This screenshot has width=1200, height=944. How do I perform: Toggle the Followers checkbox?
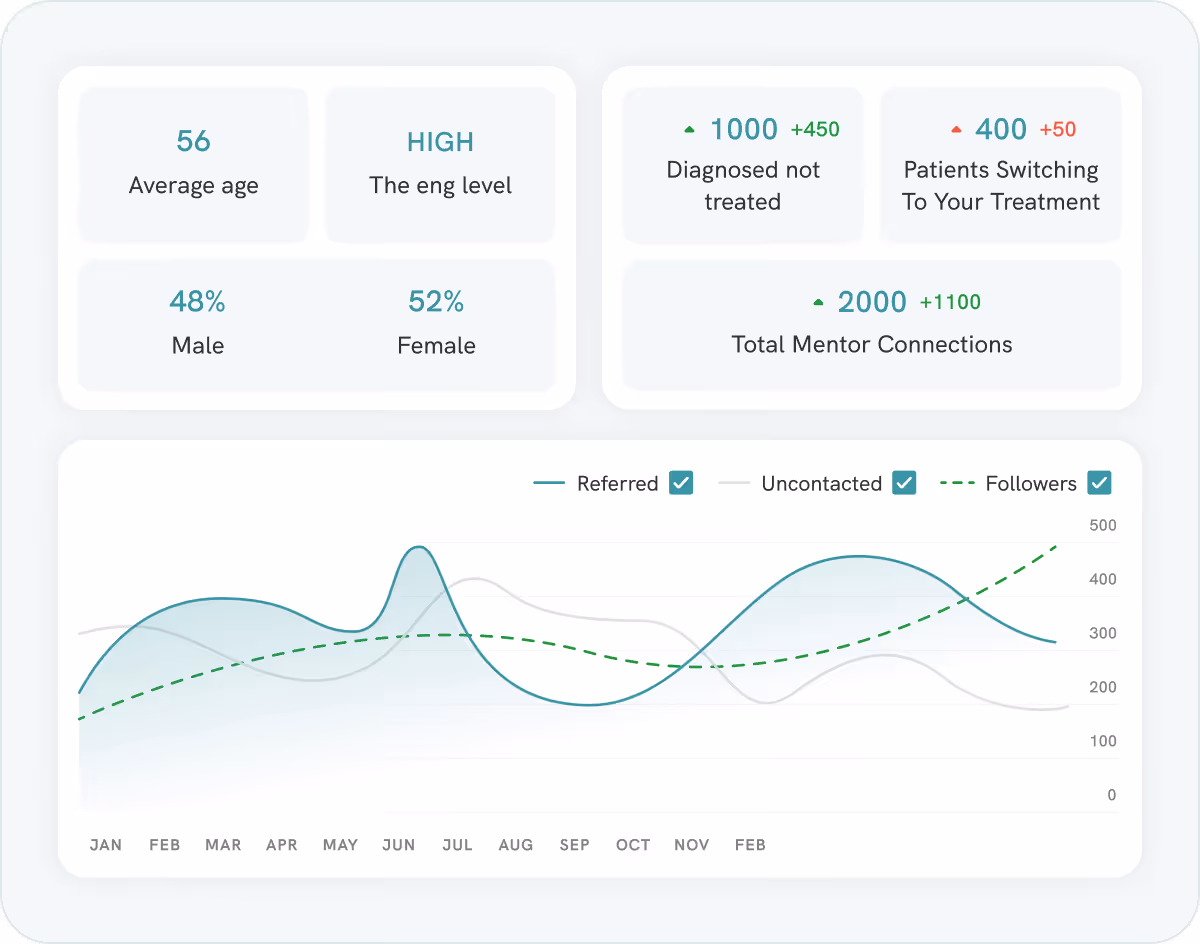coord(1099,483)
